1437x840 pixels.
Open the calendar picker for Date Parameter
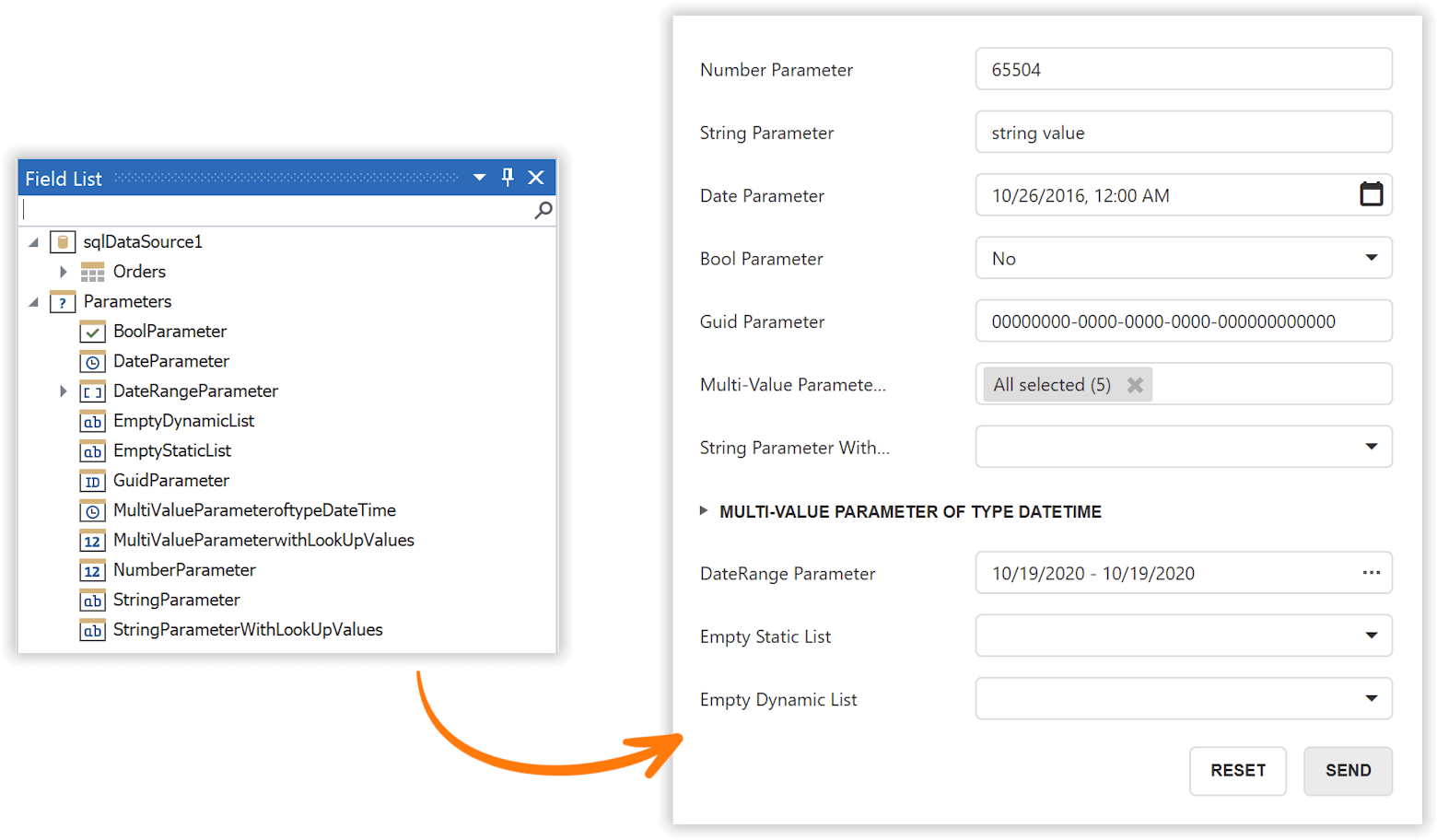[1372, 194]
